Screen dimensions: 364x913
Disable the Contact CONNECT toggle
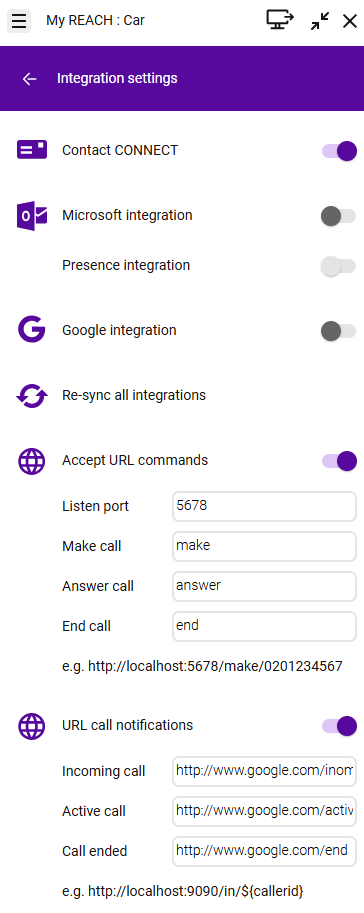[x=339, y=151]
